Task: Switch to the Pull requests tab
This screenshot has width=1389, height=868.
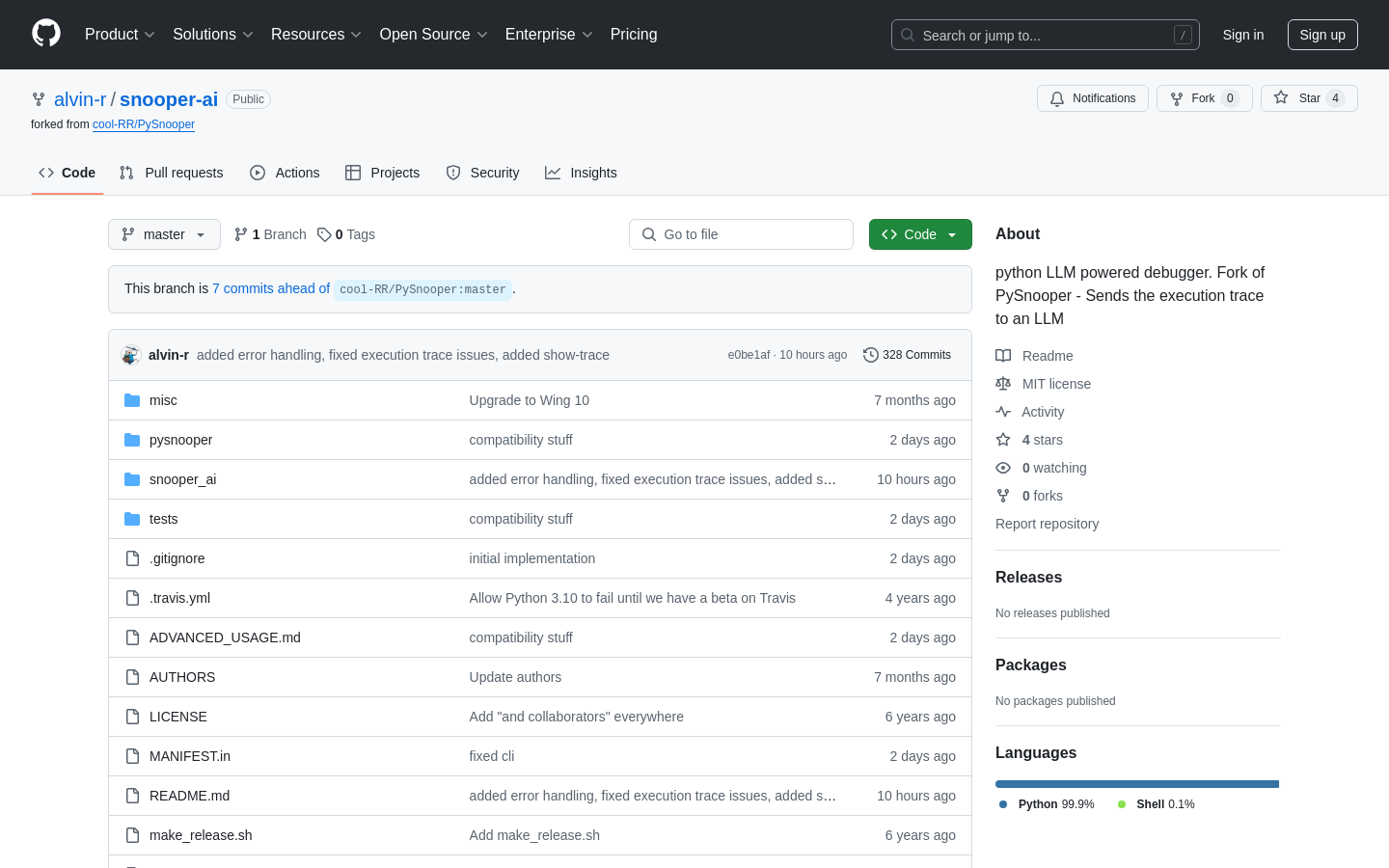Action: pos(172,173)
